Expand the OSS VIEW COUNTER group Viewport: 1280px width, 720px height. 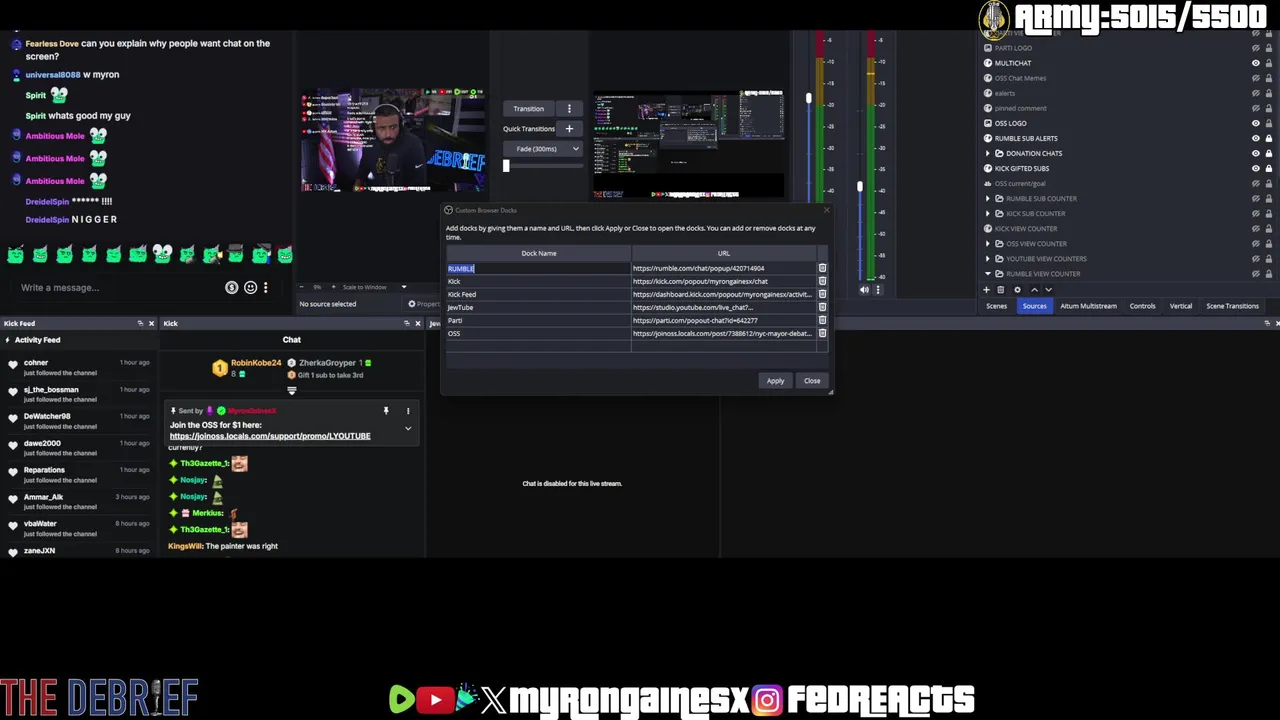tap(987, 243)
